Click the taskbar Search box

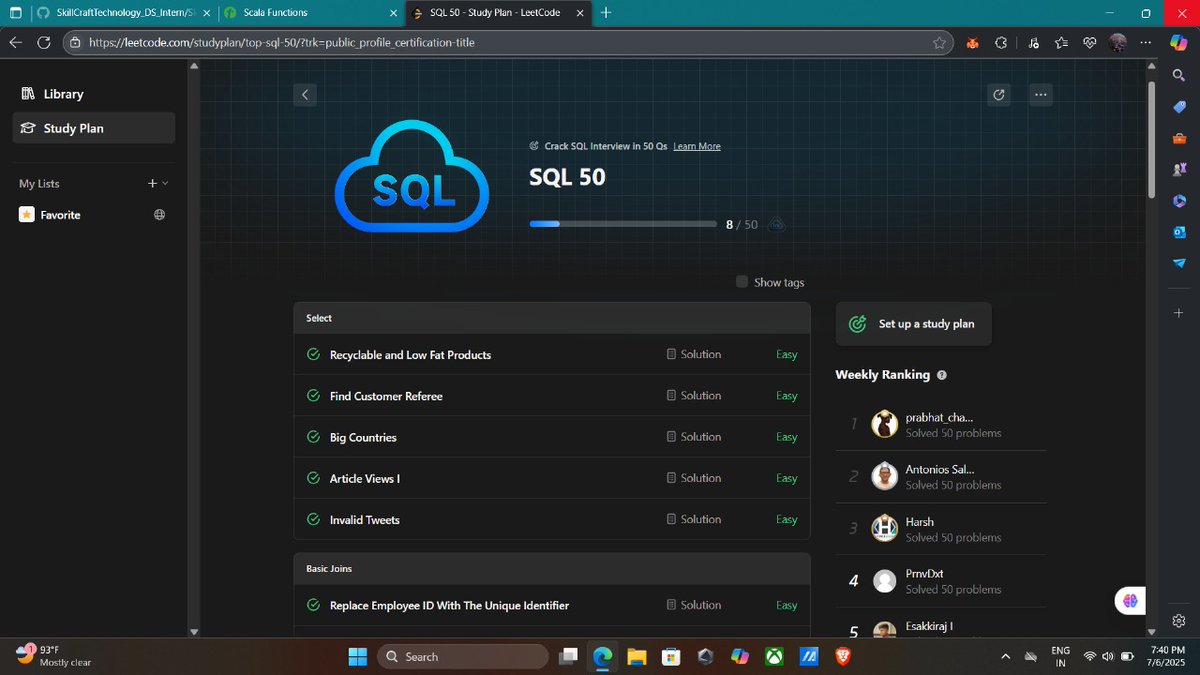(x=463, y=657)
